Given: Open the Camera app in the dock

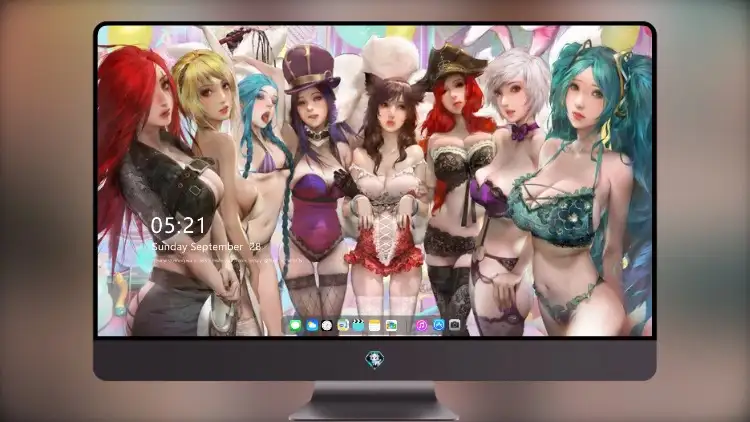Looking at the screenshot, I should pos(455,325).
